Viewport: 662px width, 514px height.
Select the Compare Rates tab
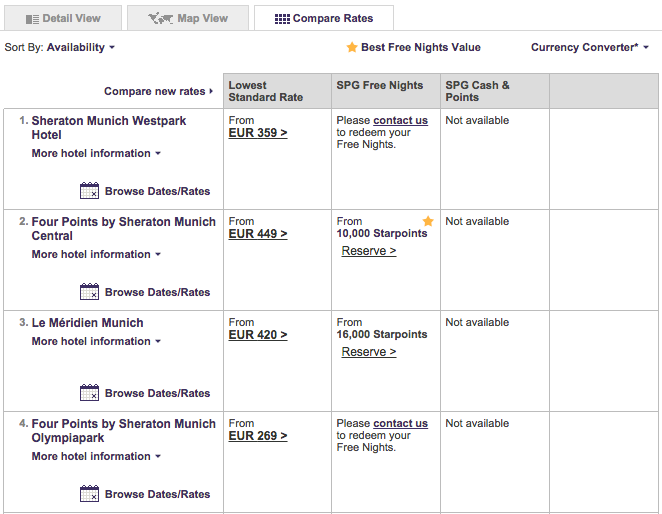(x=323, y=18)
